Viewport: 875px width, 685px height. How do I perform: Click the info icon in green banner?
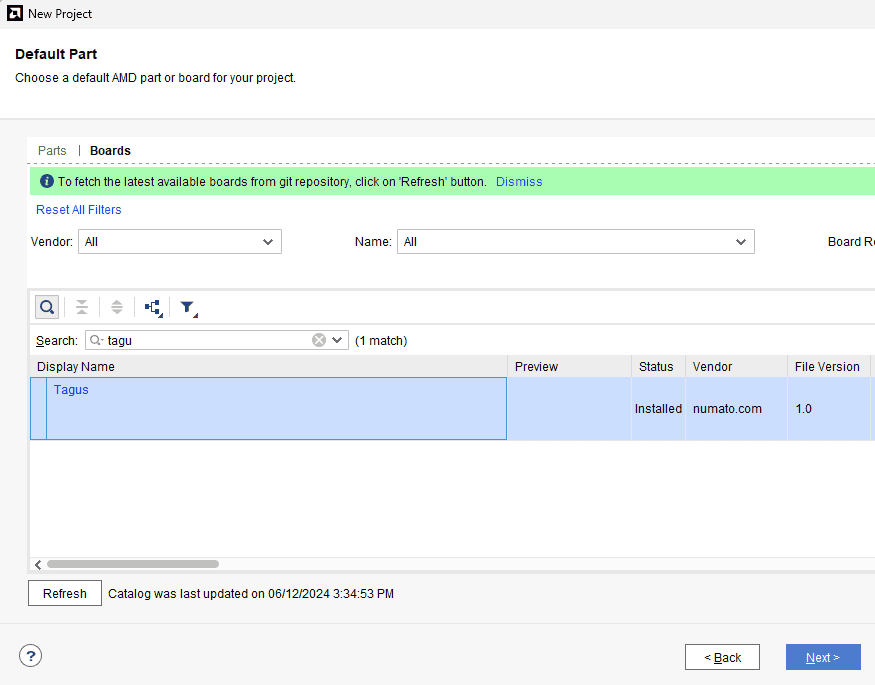(x=46, y=182)
